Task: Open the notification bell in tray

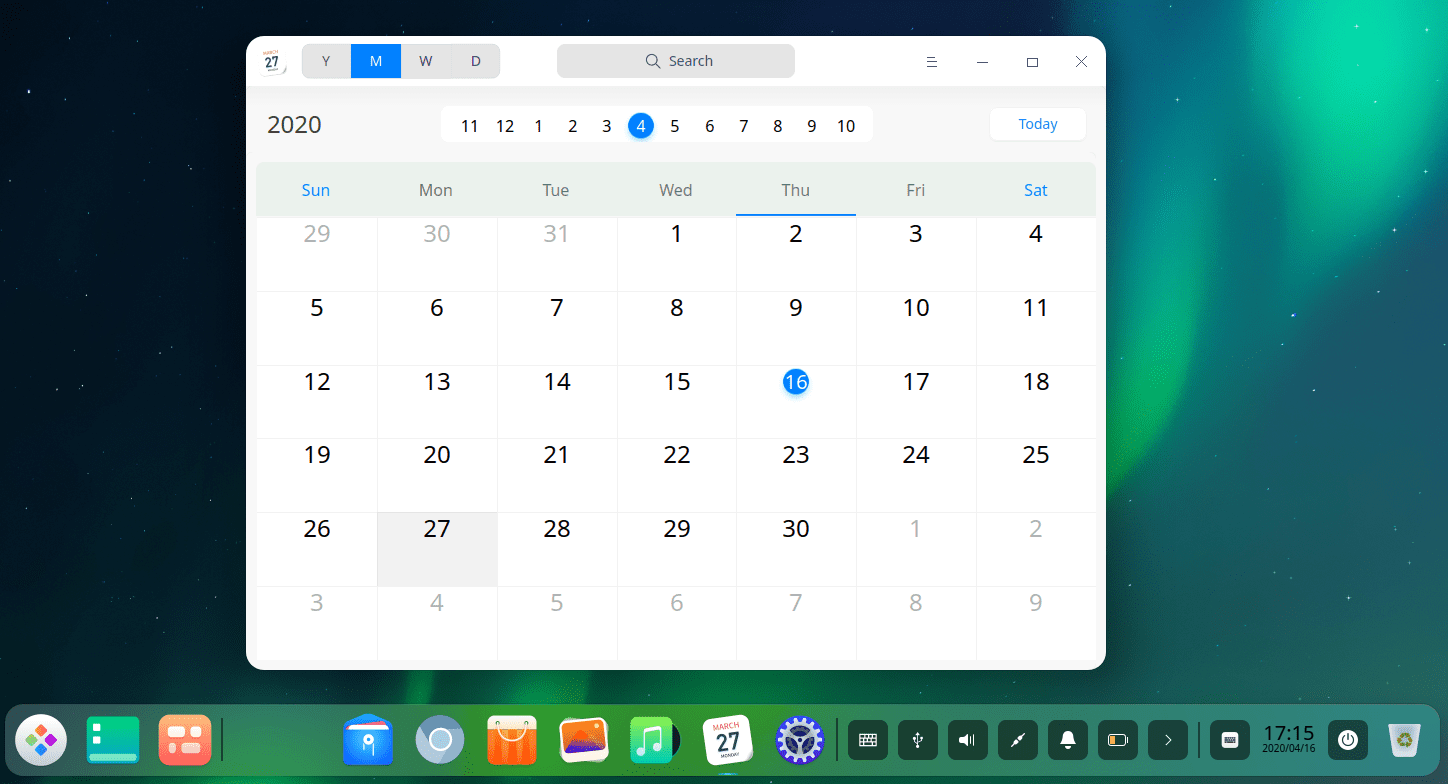Action: point(1067,741)
